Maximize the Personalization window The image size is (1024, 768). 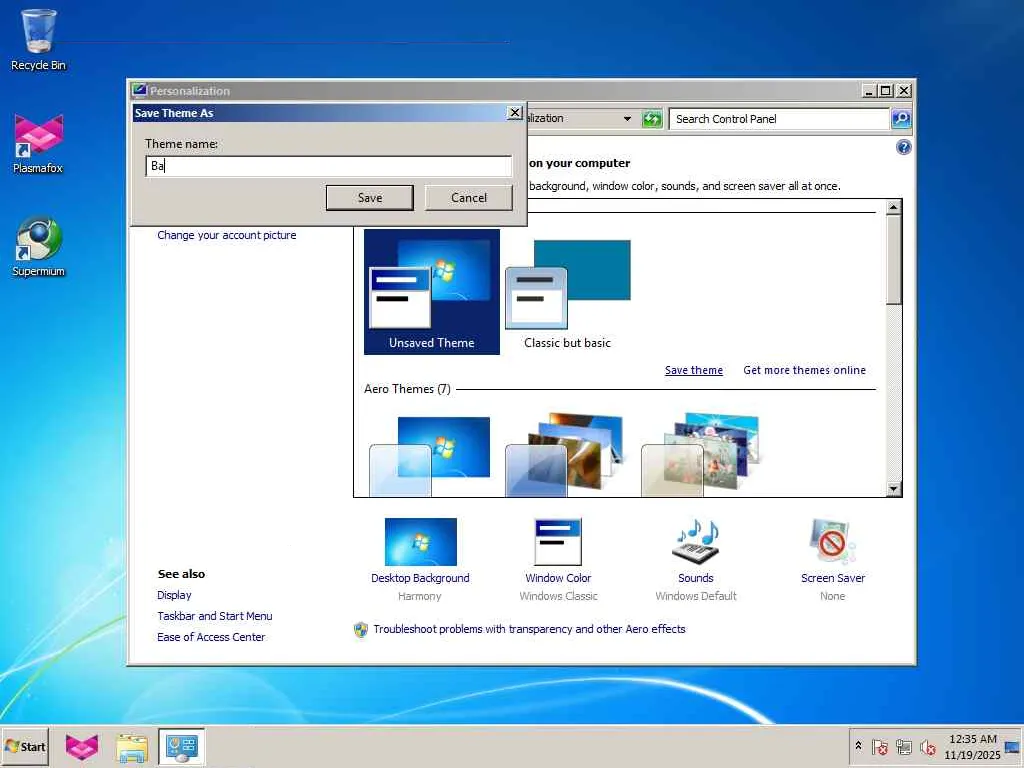click(886, 91)
